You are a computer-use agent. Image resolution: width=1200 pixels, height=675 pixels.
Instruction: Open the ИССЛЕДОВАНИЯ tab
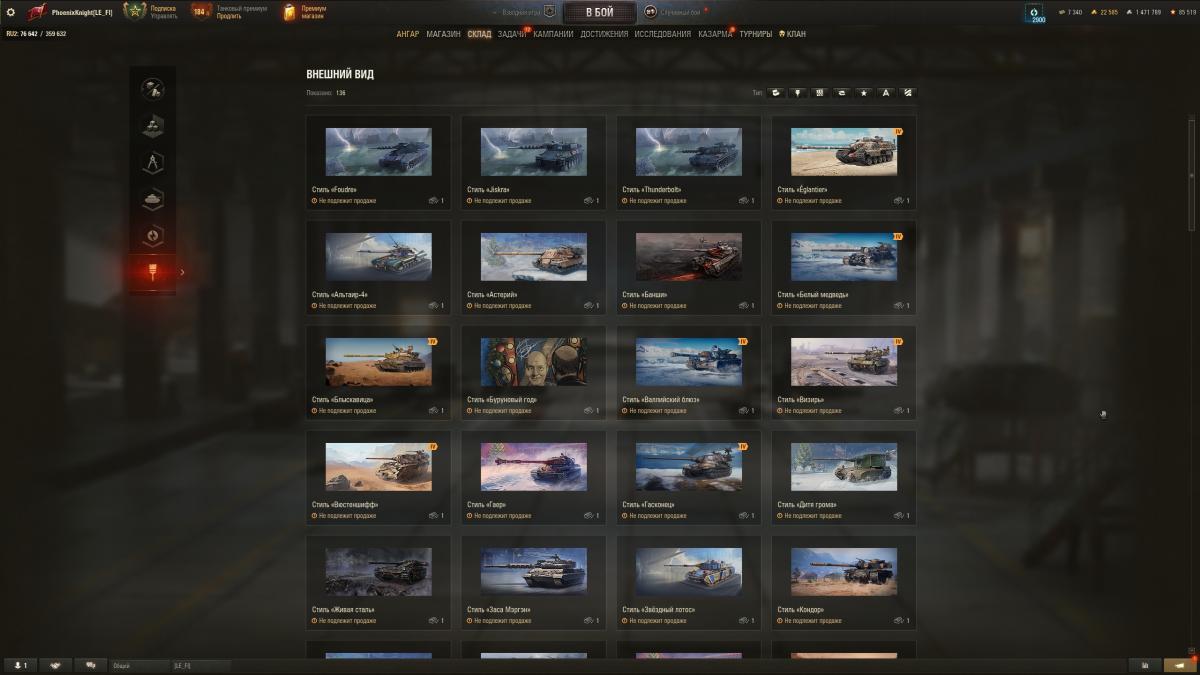point(662,34)
